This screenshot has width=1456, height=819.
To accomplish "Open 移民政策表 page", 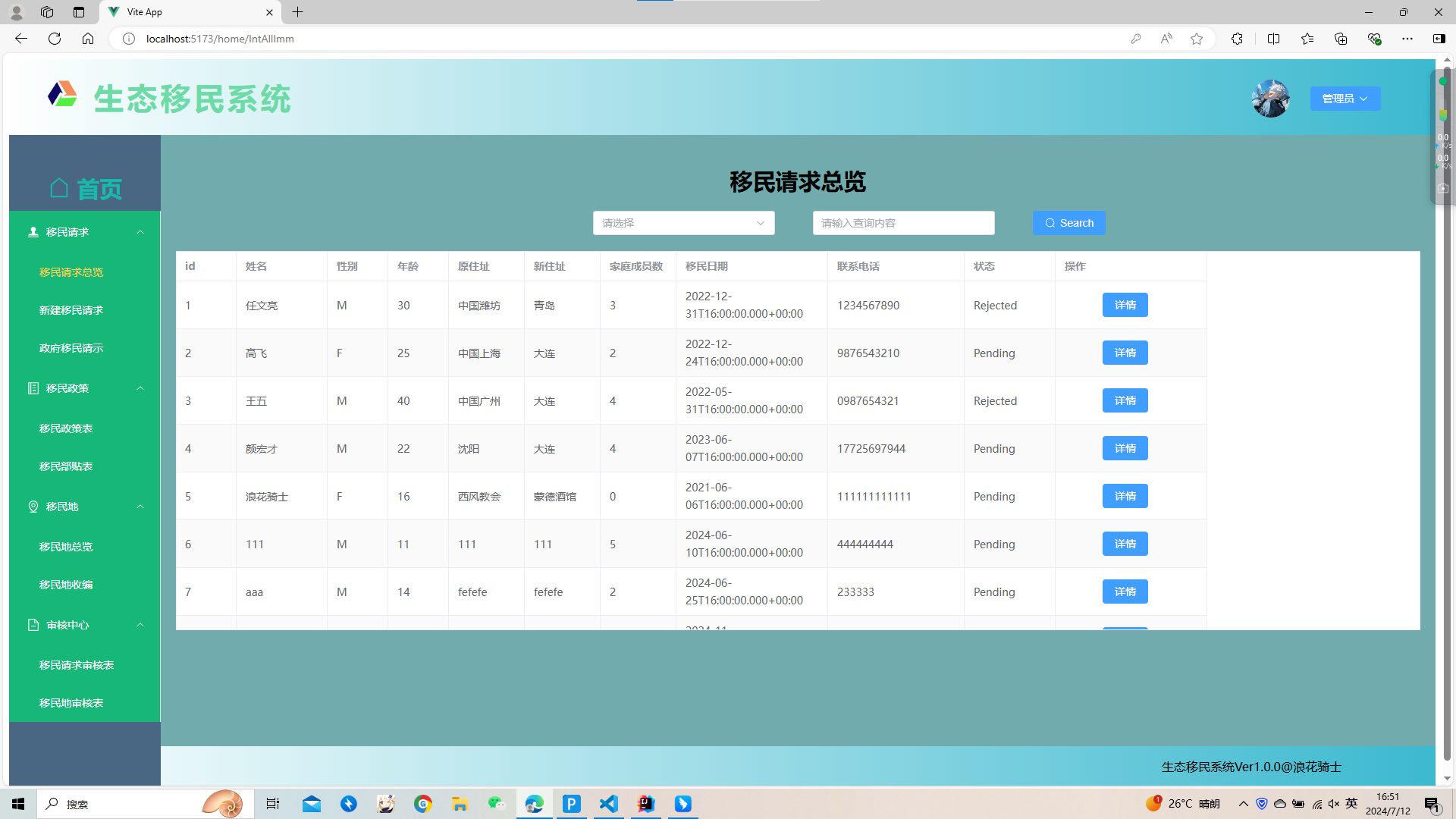I will 66,428.
